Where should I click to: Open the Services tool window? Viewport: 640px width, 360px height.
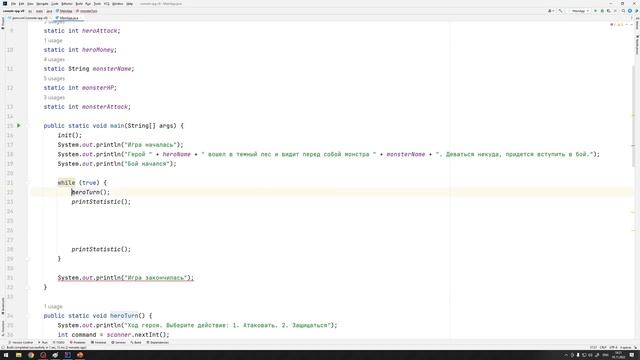coord(119,342)
